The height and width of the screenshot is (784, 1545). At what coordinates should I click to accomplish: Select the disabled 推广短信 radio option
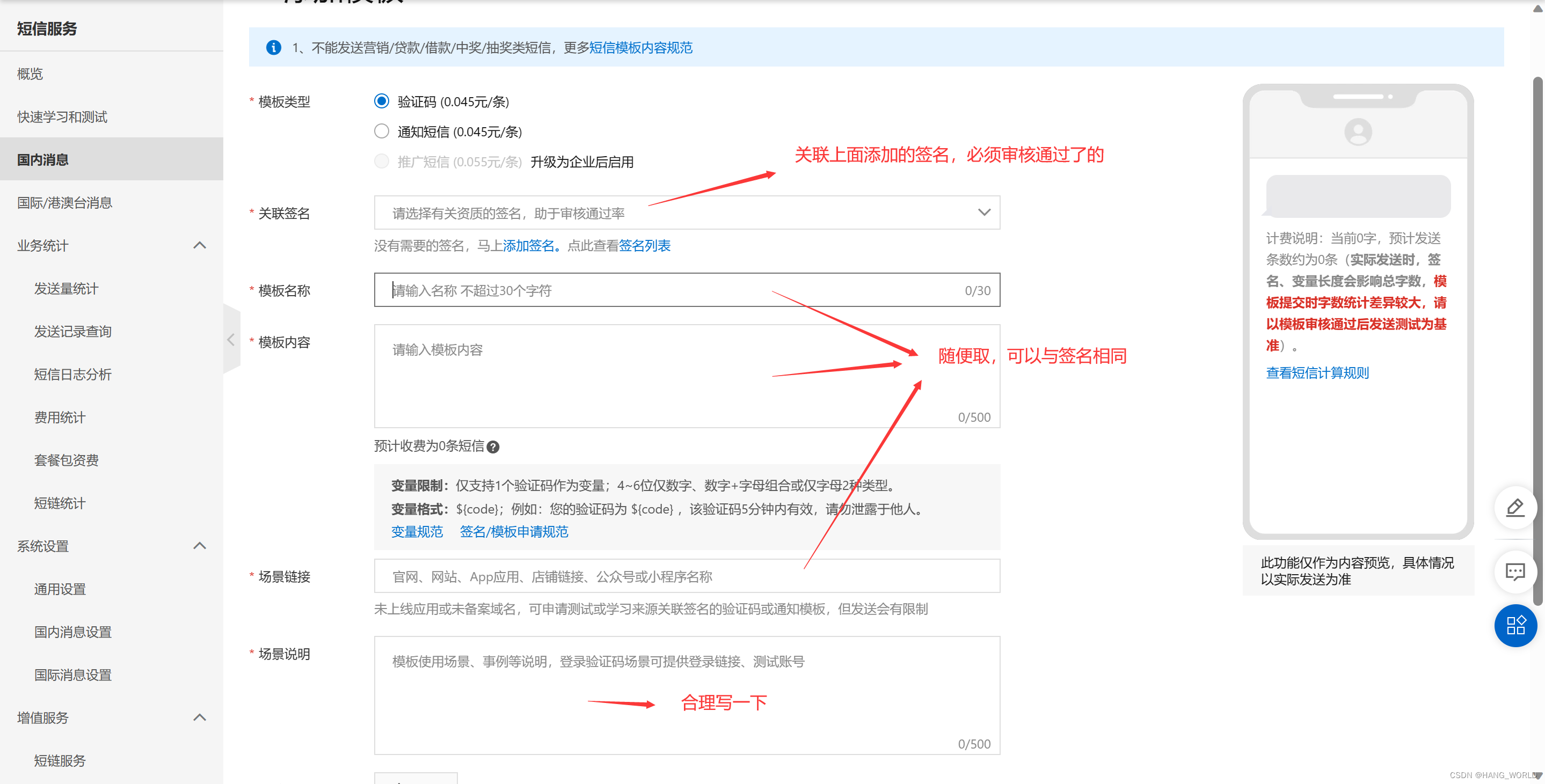[382, 160]
